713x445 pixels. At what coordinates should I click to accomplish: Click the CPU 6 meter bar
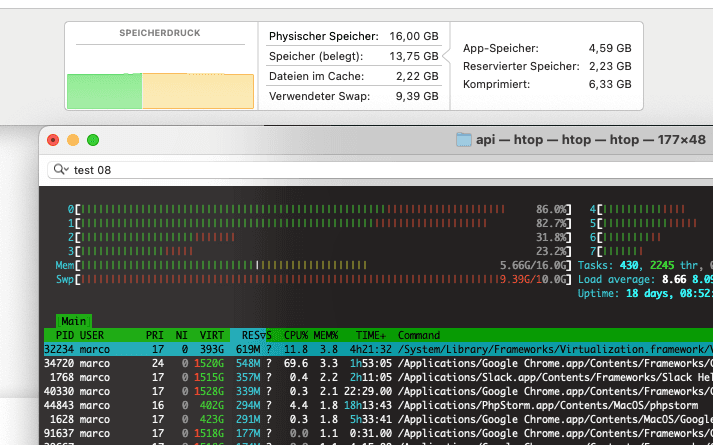click(651, 237)
